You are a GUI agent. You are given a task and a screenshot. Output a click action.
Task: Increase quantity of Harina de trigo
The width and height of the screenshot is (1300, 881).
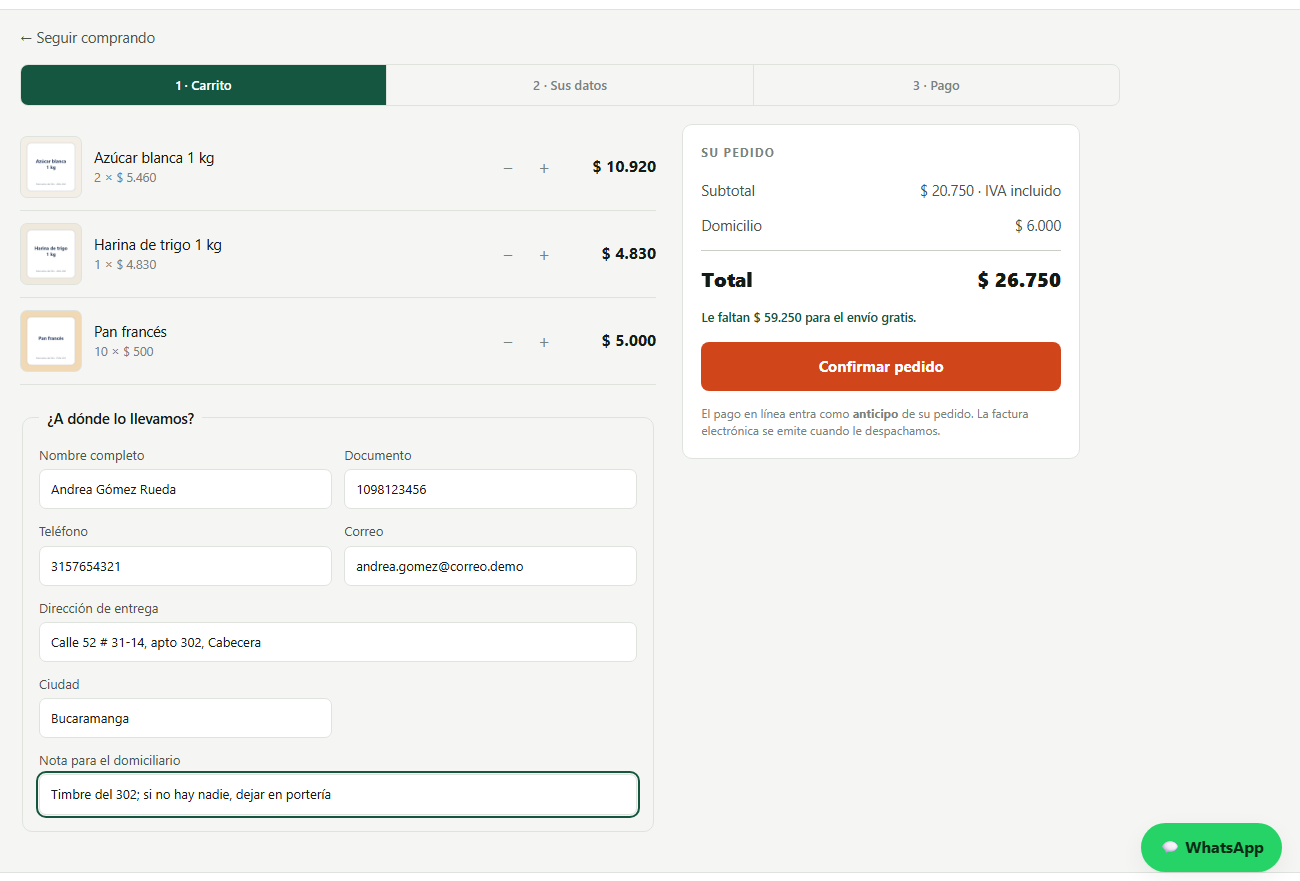(544, 255)
